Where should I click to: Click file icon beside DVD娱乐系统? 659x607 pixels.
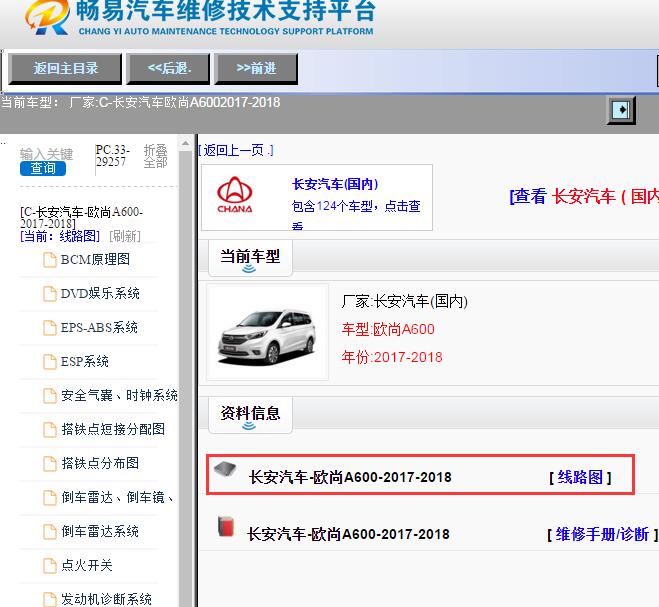pos(50,294)
